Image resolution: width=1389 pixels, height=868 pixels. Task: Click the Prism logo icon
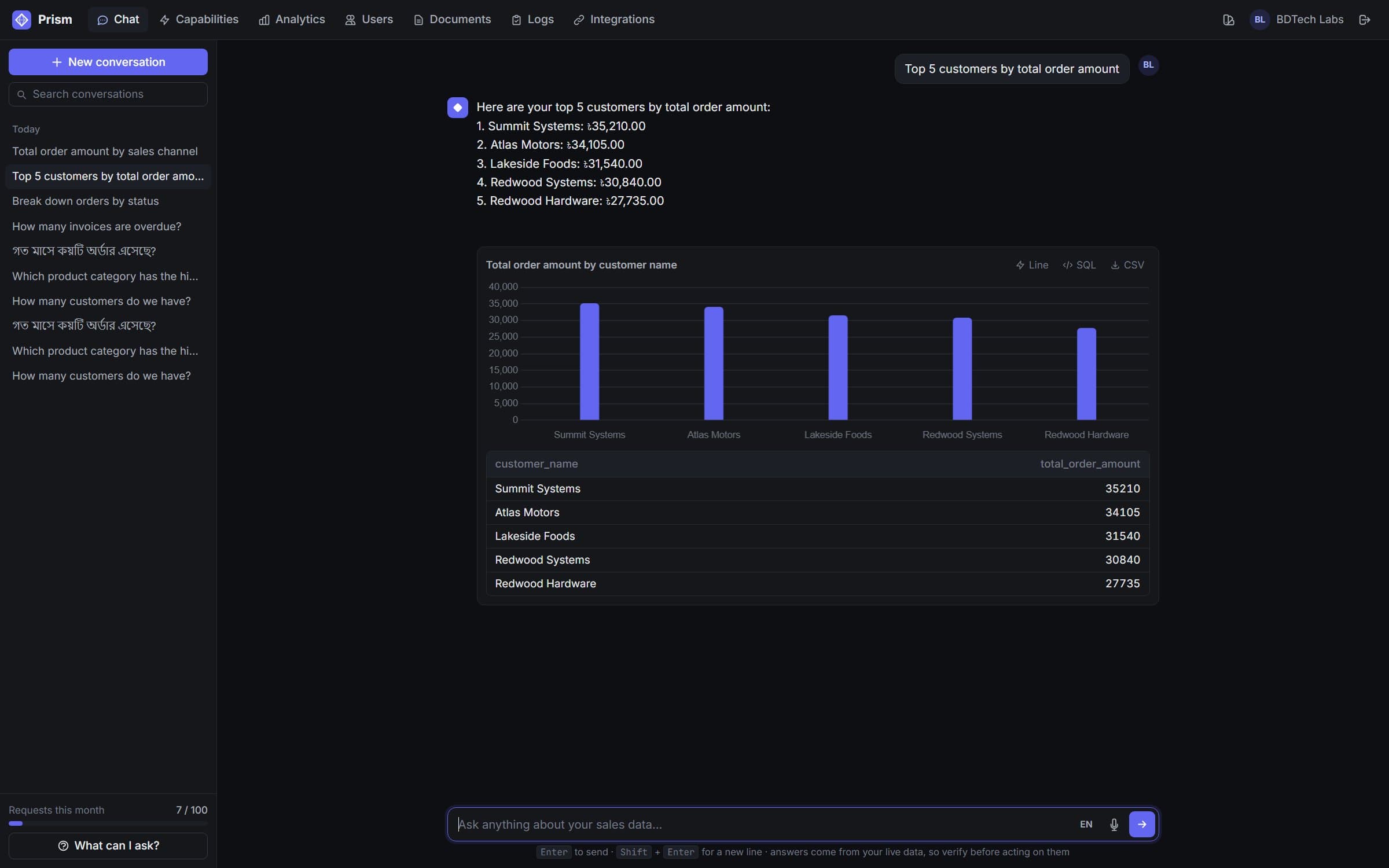(21, 20)
